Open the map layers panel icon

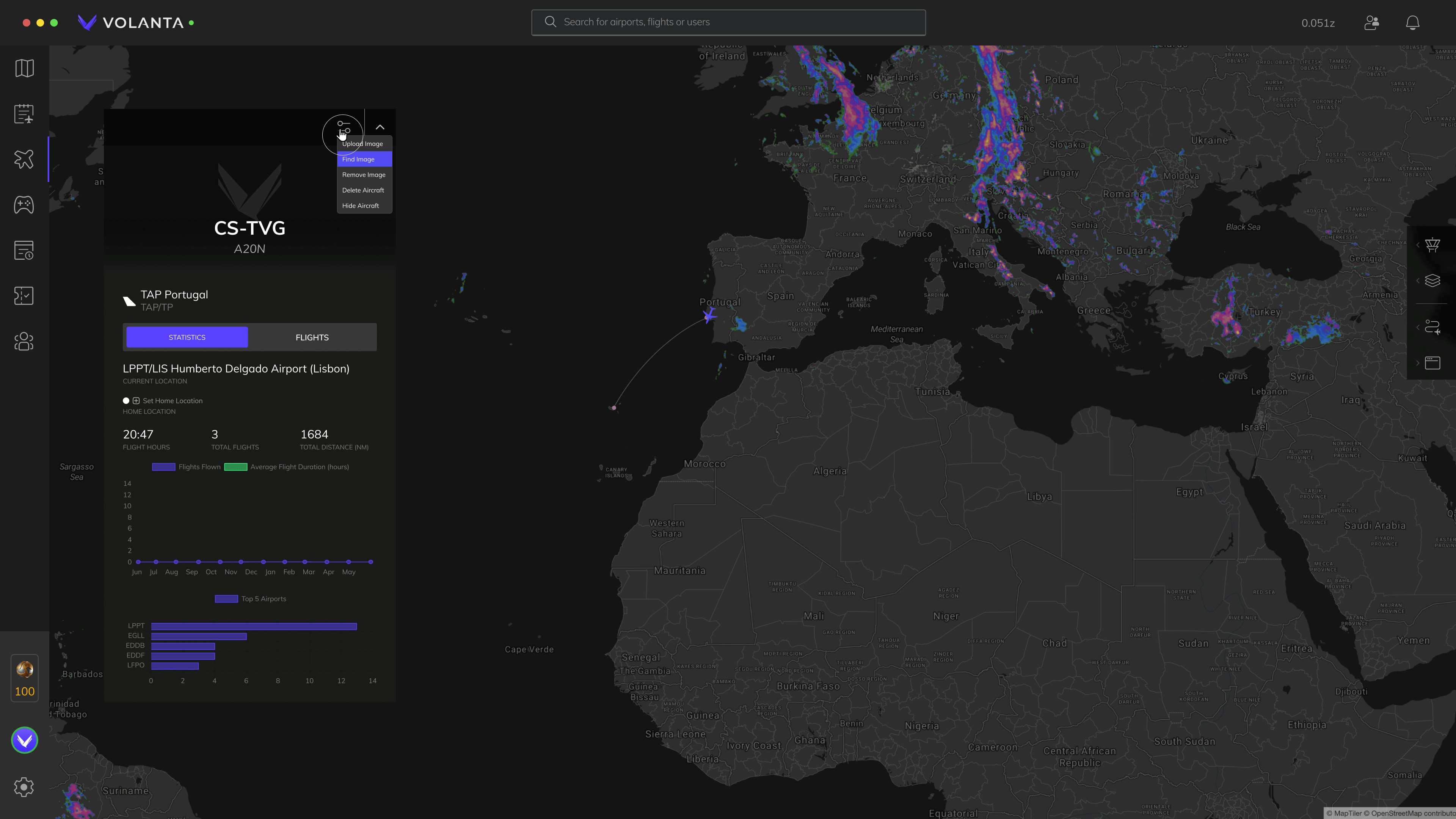[x=1432, y=280]
